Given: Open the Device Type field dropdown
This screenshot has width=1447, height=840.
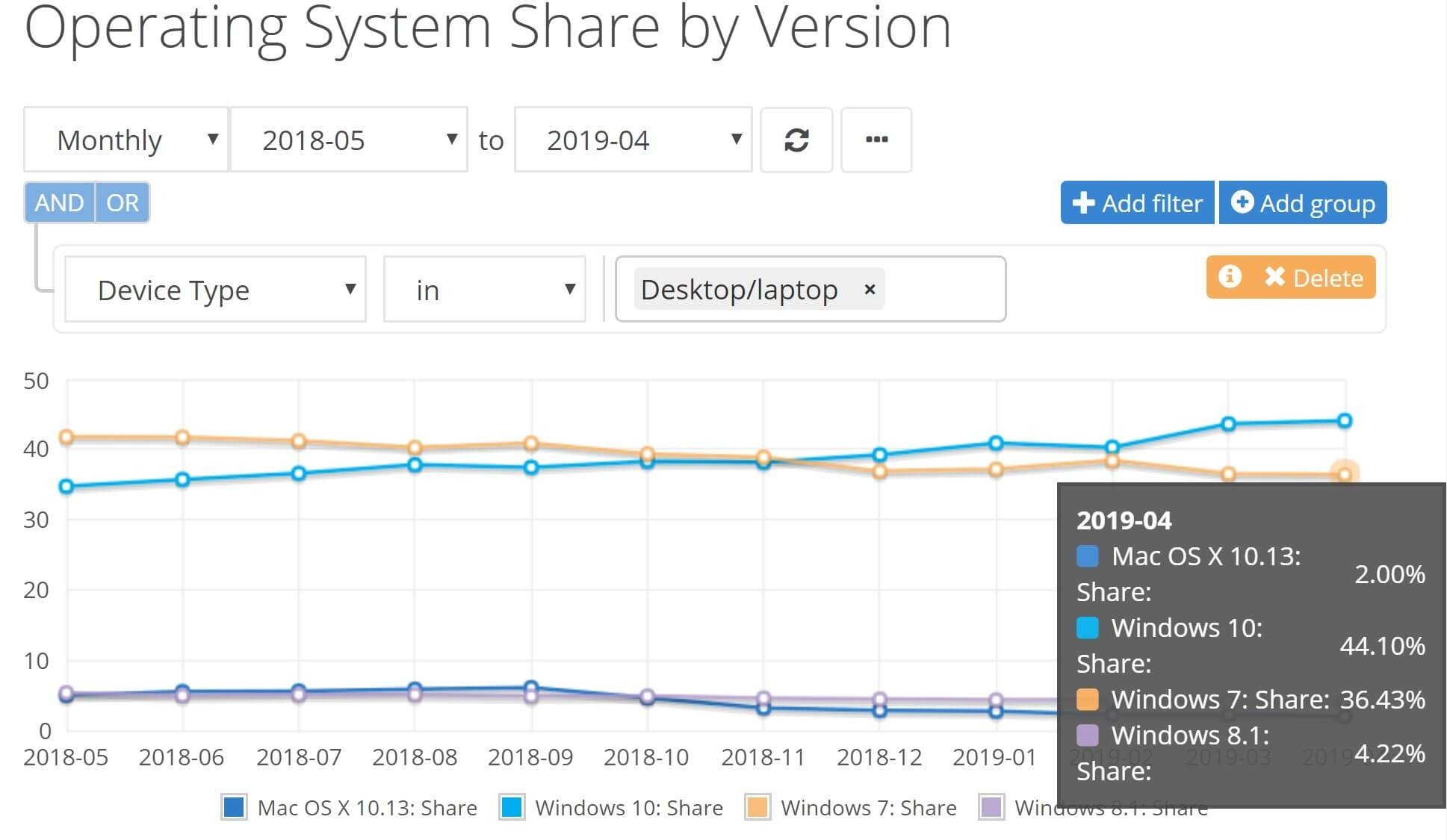Looking at the screenshot, I should click(x=215, y=290).
